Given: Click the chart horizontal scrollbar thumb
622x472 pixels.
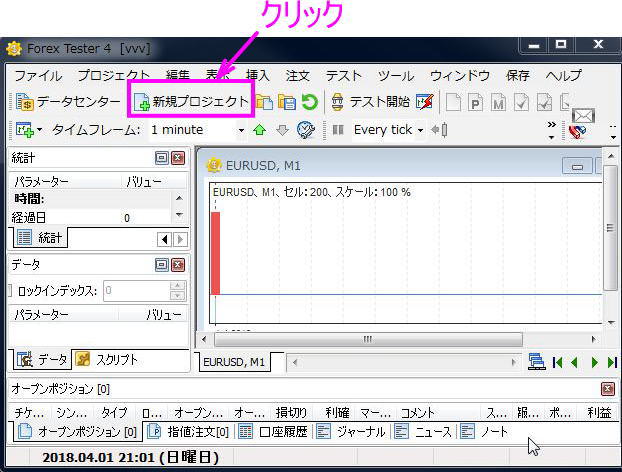Looking at the screenshot, I should click(x=368, y=339).
